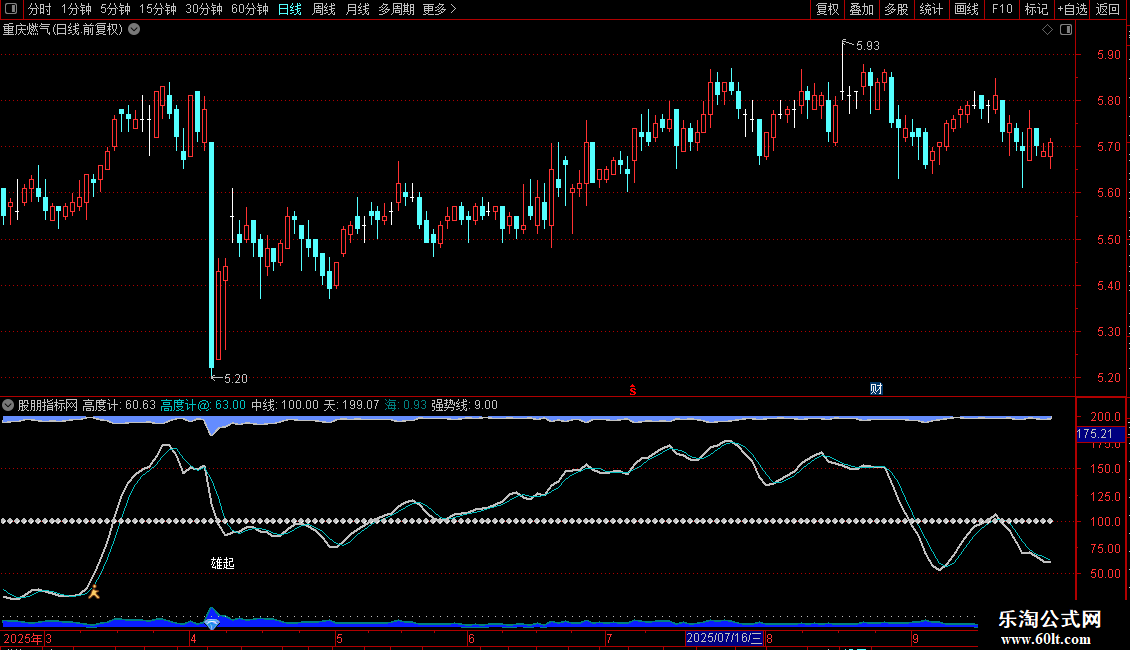Open the F10 company info
This screenshot has height=650, width=1130.
1002,9
